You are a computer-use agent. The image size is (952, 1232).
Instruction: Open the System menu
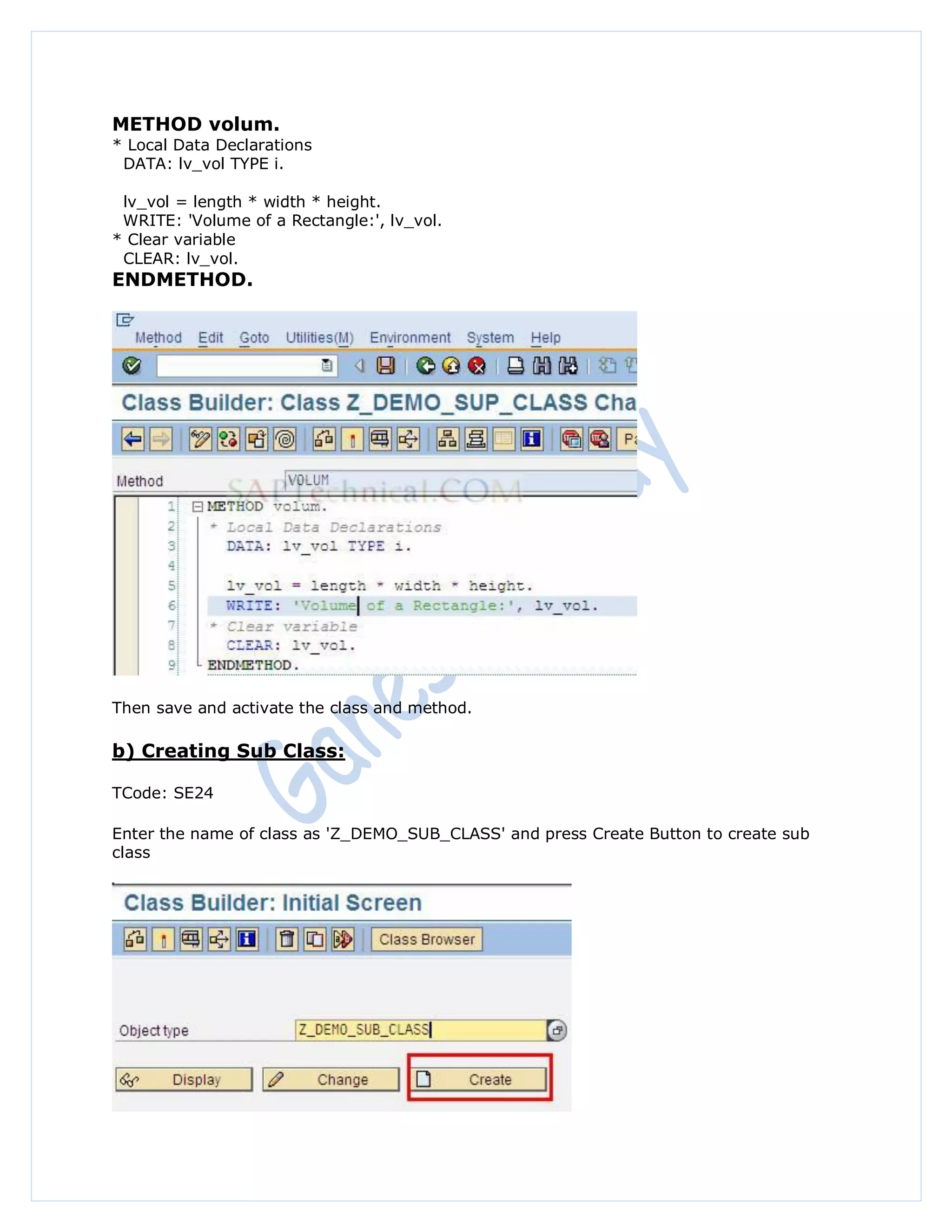[x=491, y=338]
